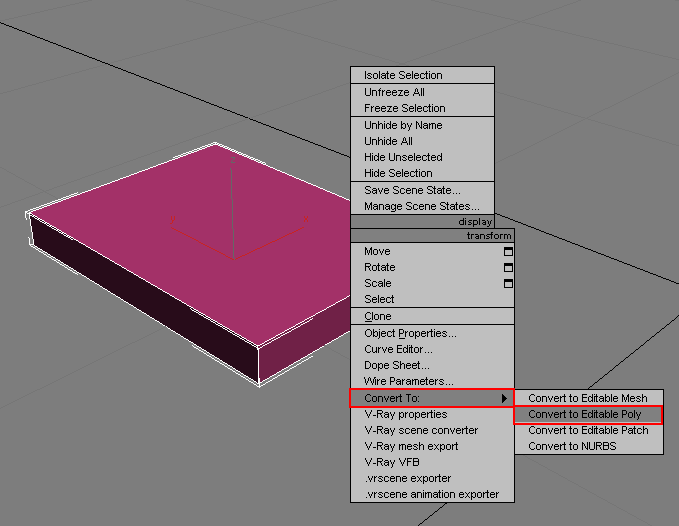The width and height of the screenshot is (679, 526).
Task: Convert object to NURBS
Action: (588, 446)
